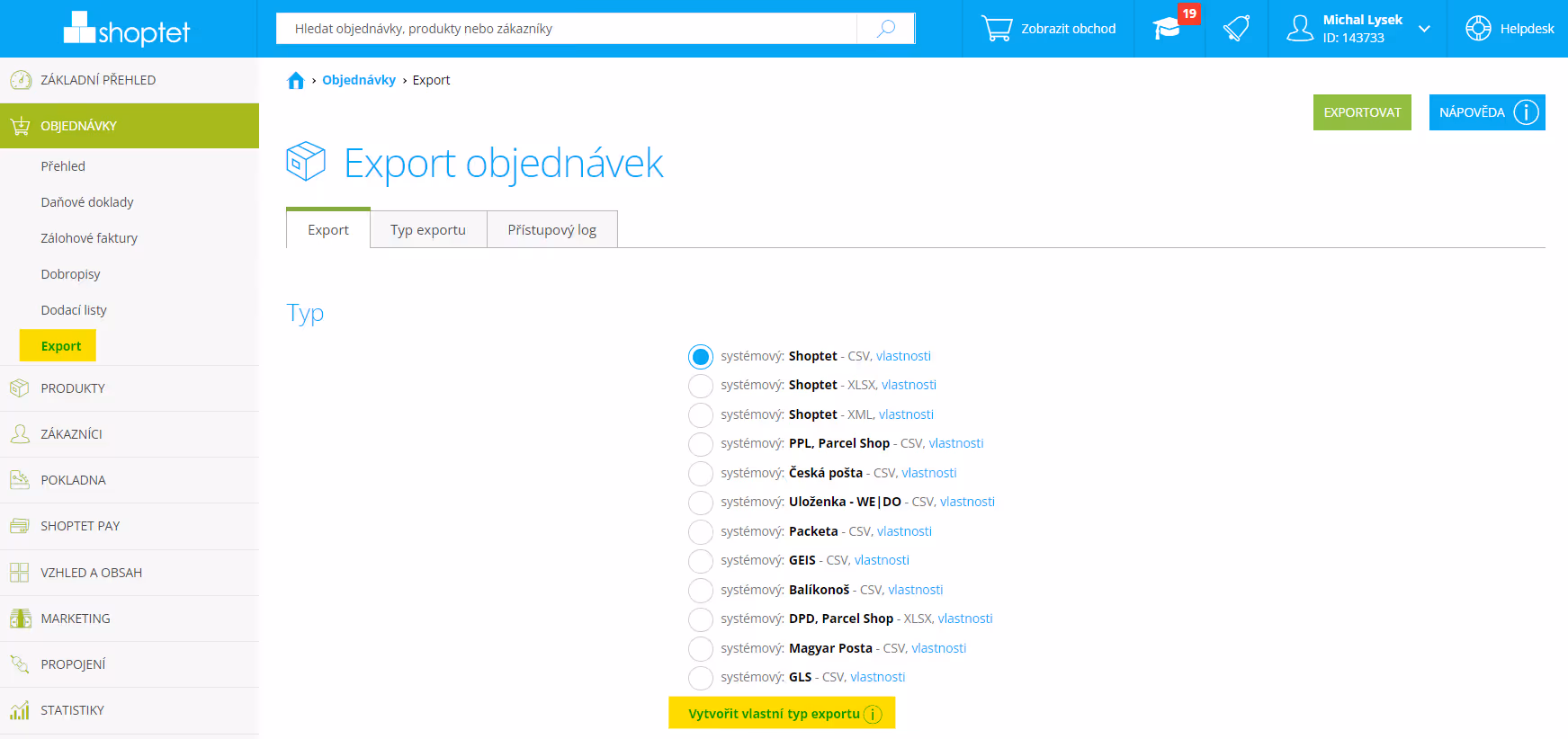Go to home via breadcrumb house icon
Image resolution: width=1568 pixels, height=739 pixels.
coord(295,81)
